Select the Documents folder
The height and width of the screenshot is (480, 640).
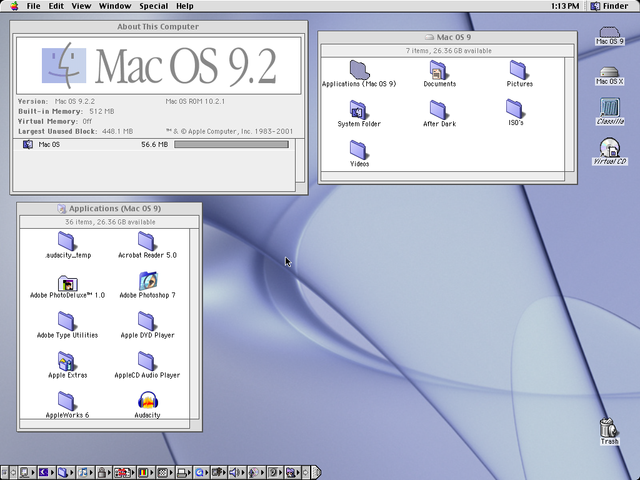click(439, 73)
